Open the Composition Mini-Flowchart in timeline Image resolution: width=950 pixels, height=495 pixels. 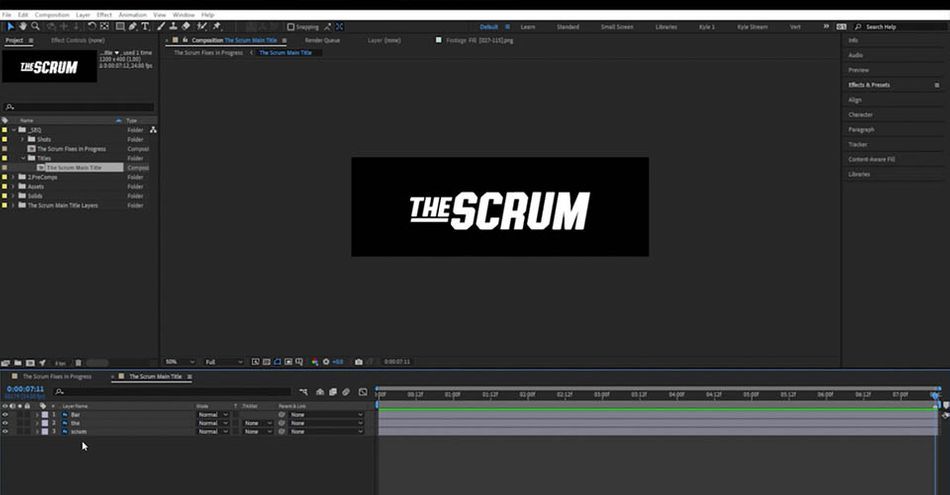[x=304, y=392]
